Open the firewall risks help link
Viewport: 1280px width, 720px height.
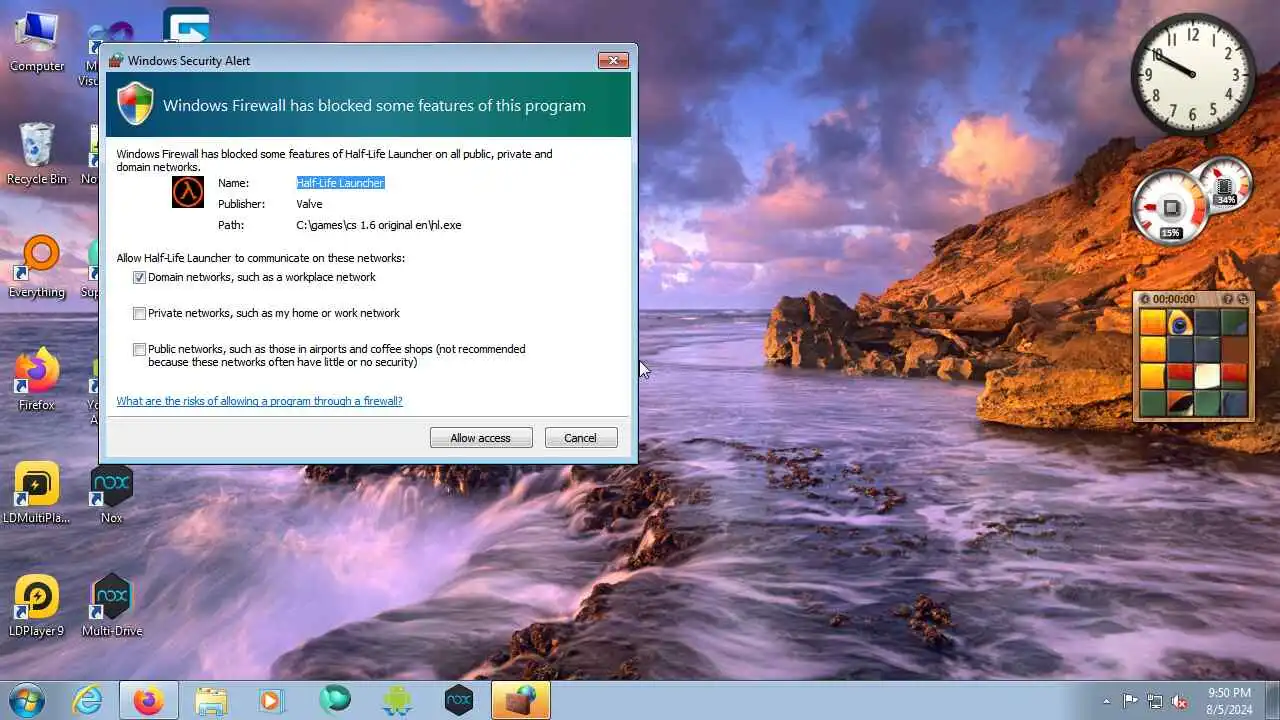[259, 401]
